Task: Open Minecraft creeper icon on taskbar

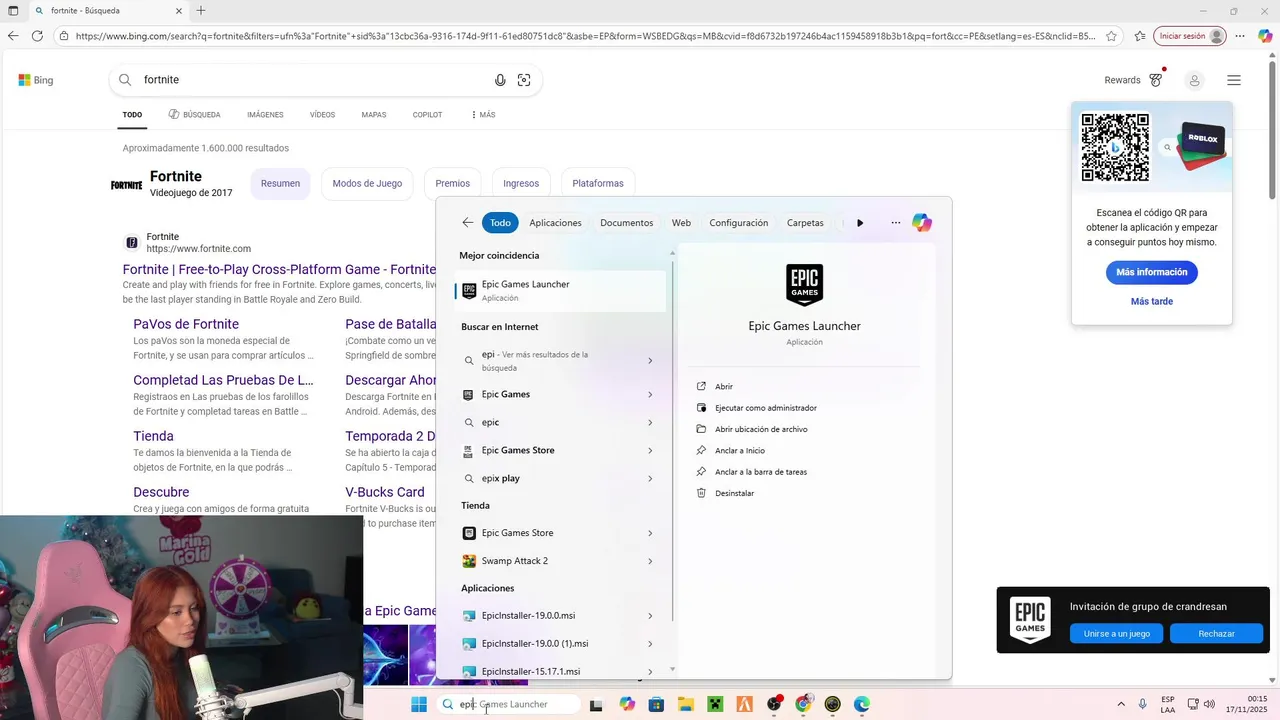Action: (715, 704)
